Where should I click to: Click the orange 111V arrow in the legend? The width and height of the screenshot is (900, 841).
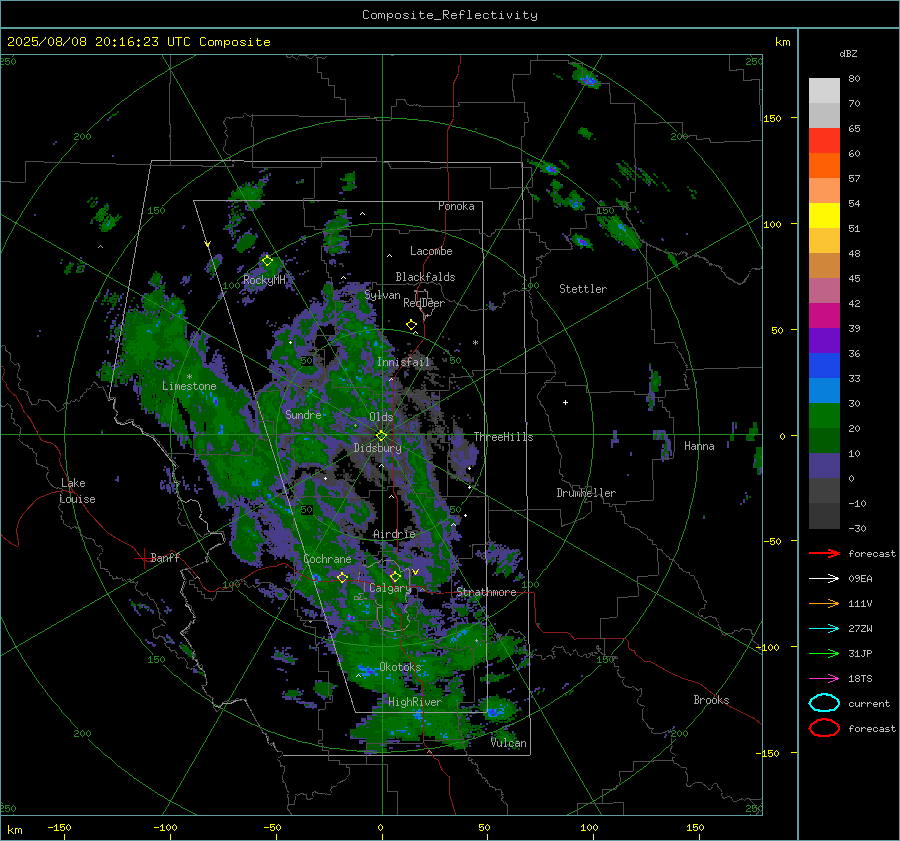(x=824, y=603)
